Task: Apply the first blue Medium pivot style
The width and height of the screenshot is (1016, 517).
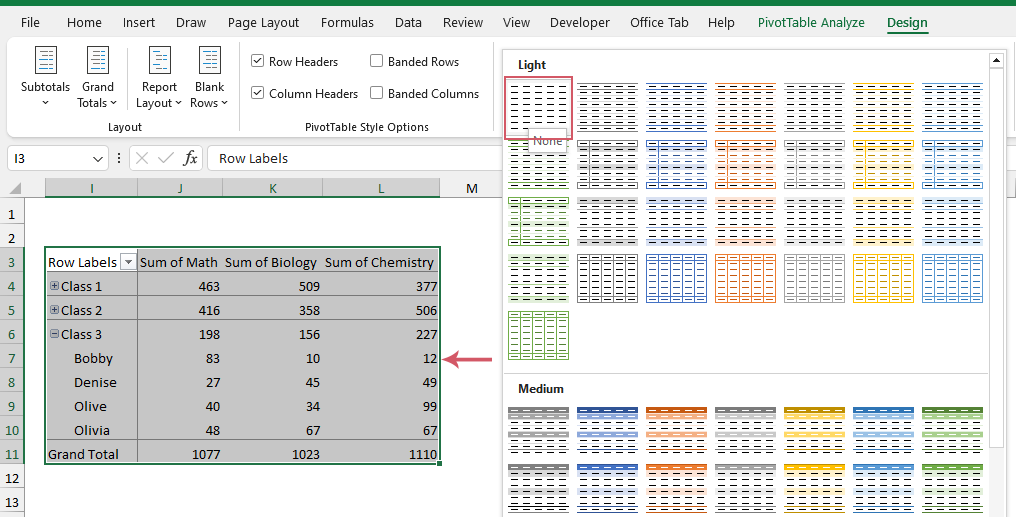Action: pos(607,426)
